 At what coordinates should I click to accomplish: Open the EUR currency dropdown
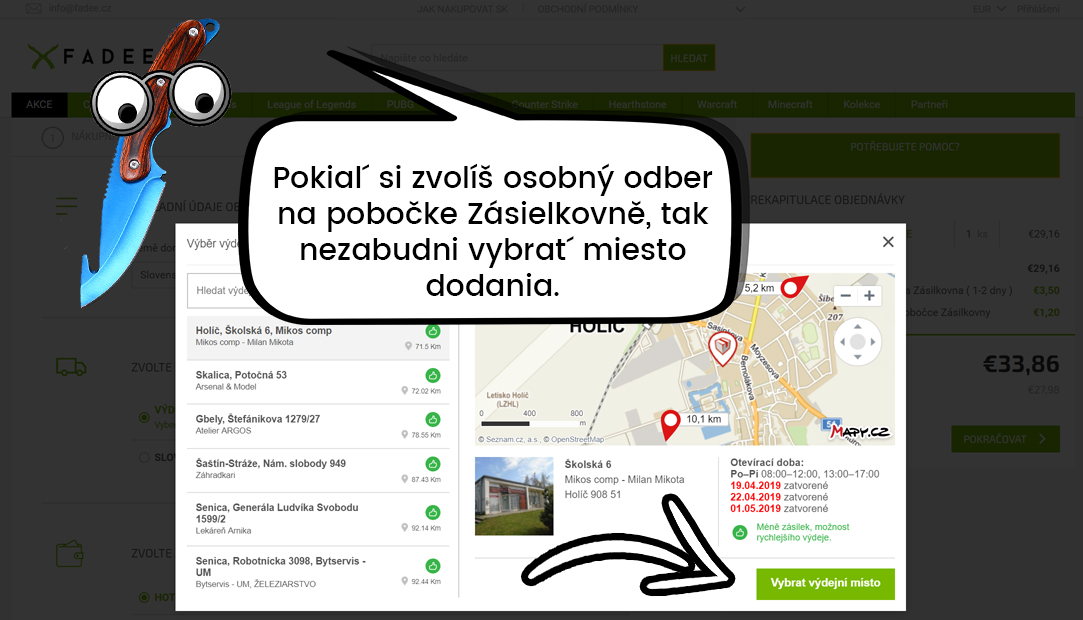988,9
